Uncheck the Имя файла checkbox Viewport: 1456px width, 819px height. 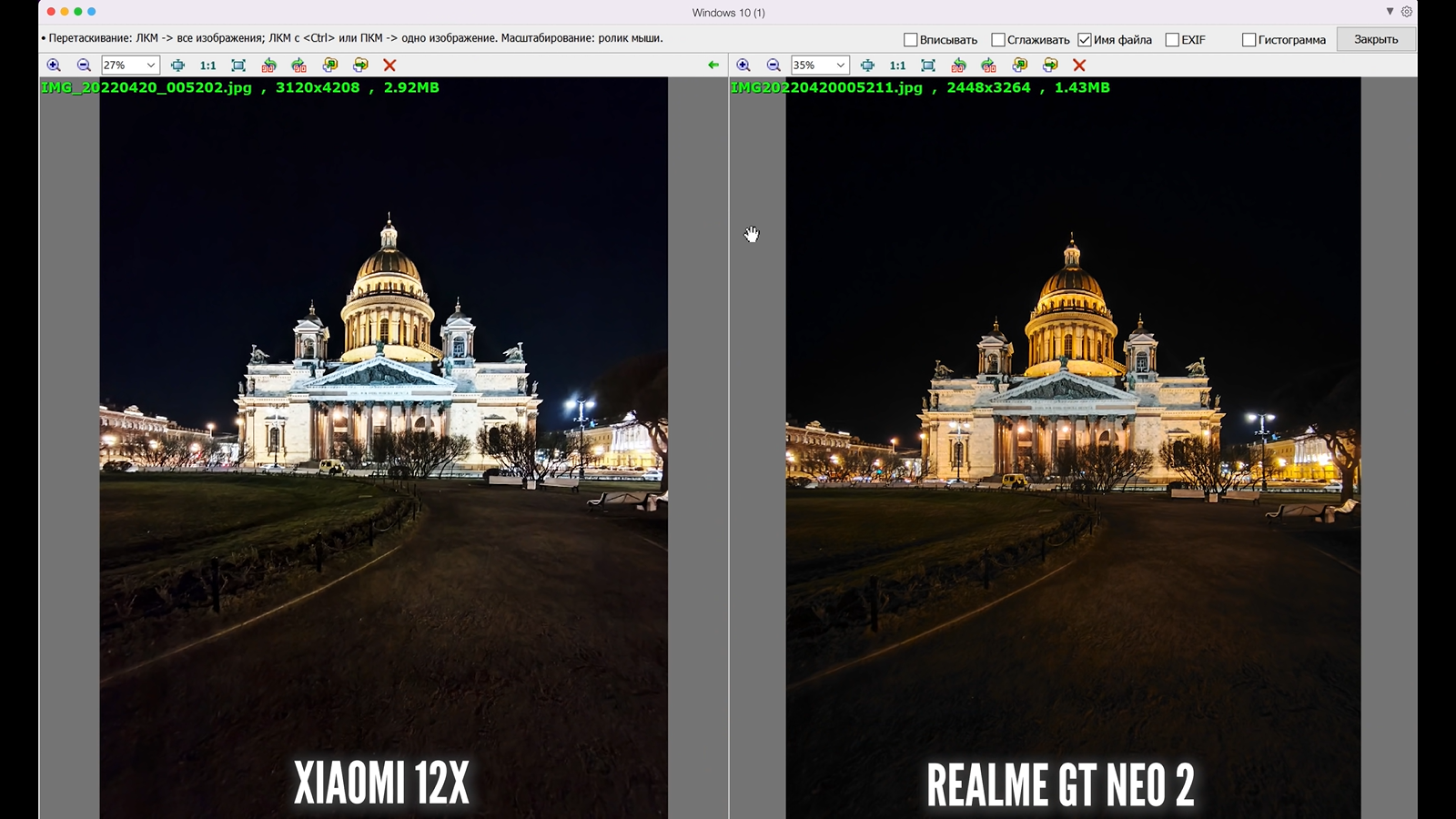1084,40
